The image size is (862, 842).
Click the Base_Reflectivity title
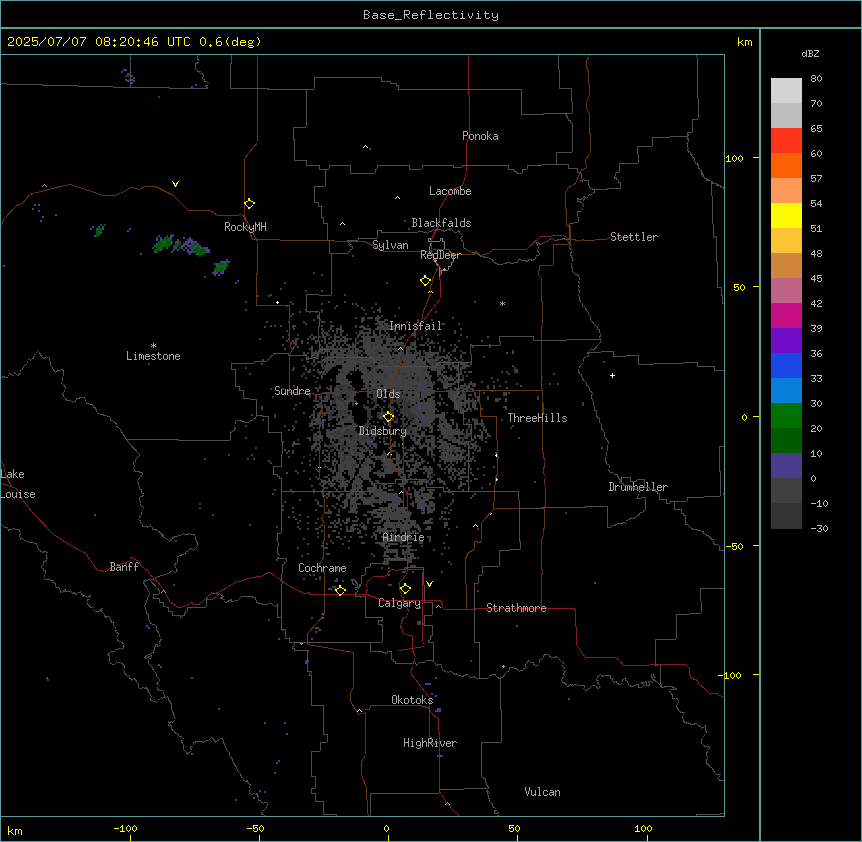[x=431, y=15]
